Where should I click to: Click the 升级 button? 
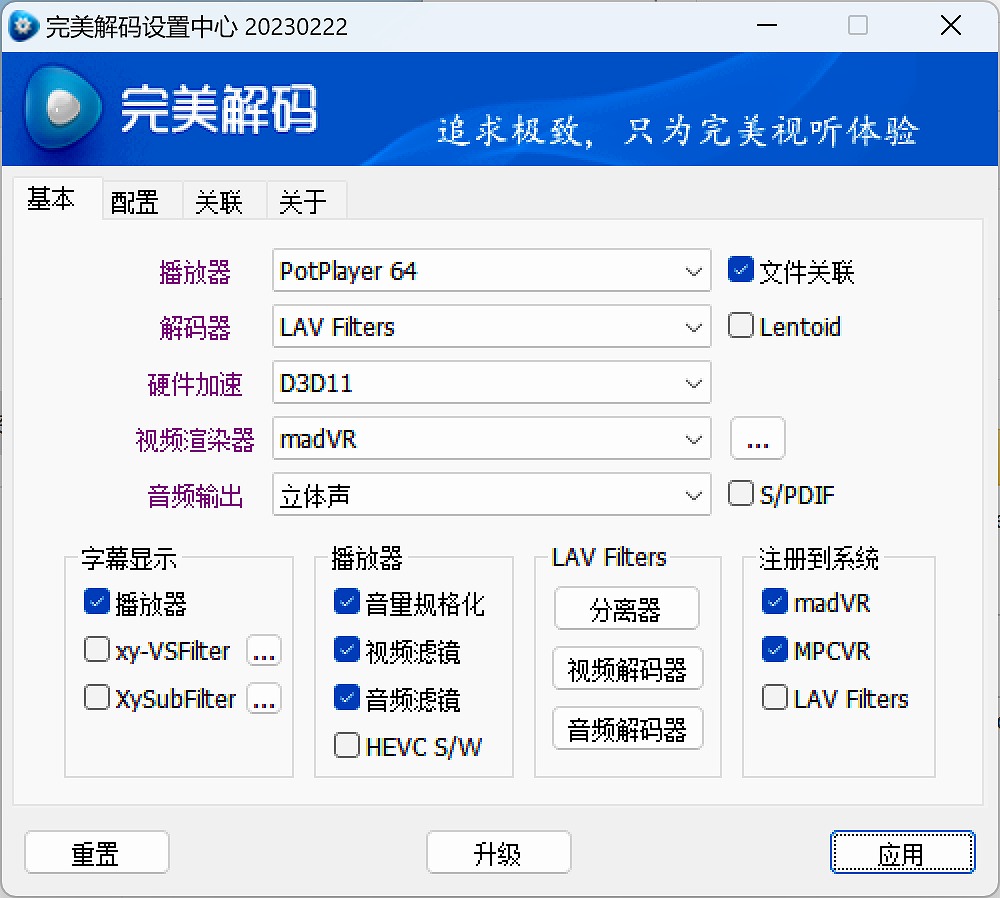coord(499,853)
